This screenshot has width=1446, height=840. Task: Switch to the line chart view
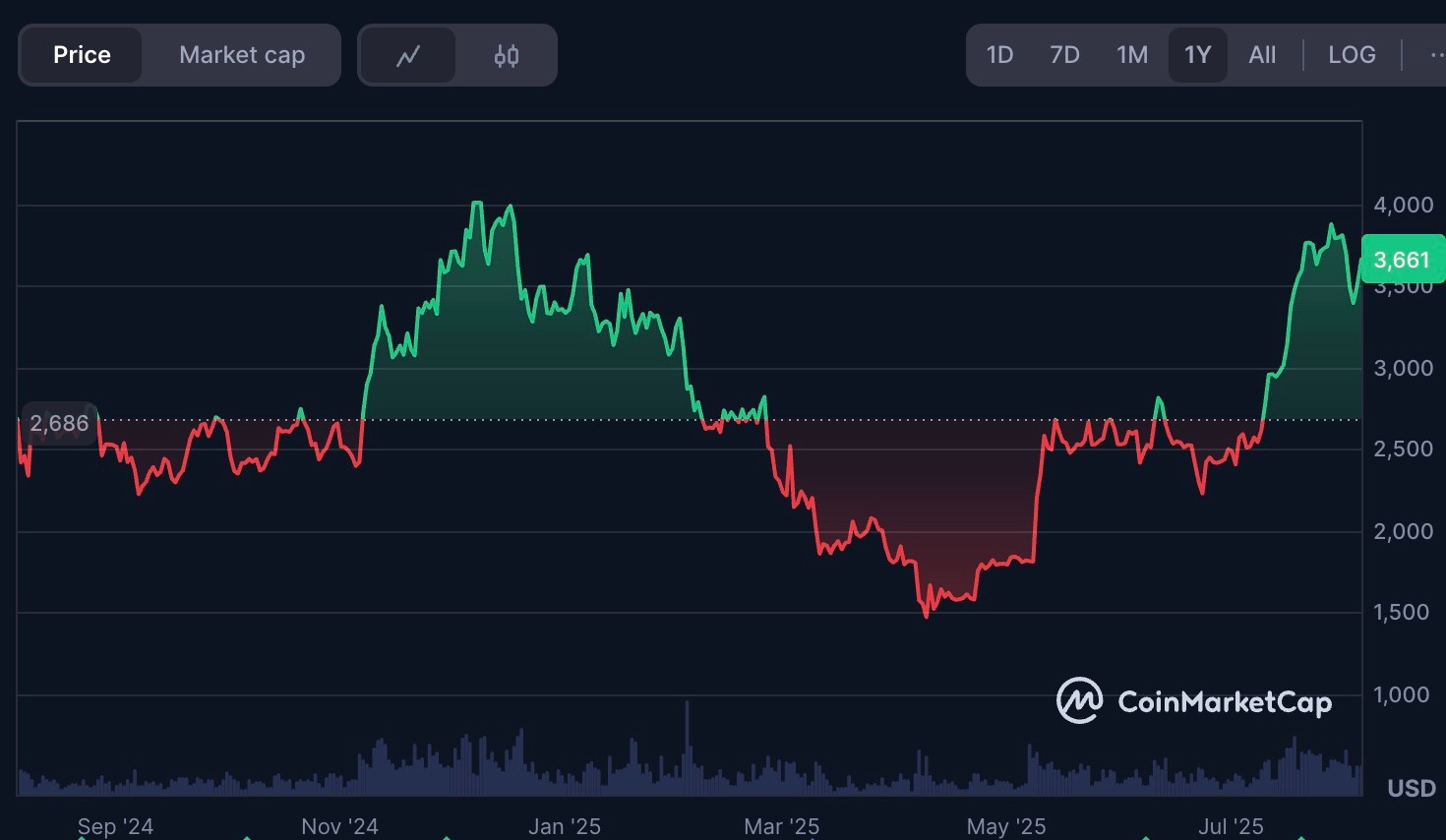[408, 56]
